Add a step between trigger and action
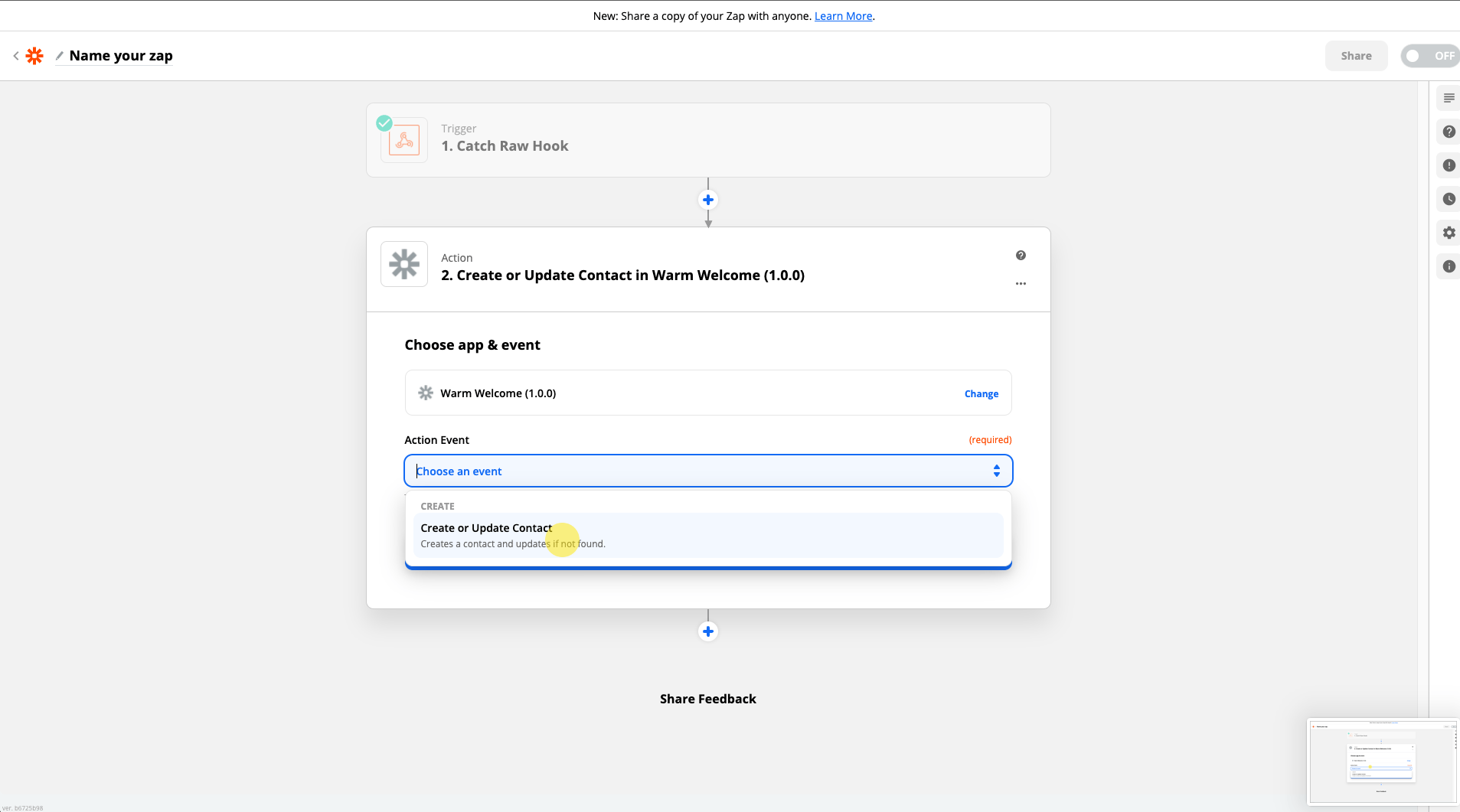1460x812 pixels. click(x=708, y=200)
